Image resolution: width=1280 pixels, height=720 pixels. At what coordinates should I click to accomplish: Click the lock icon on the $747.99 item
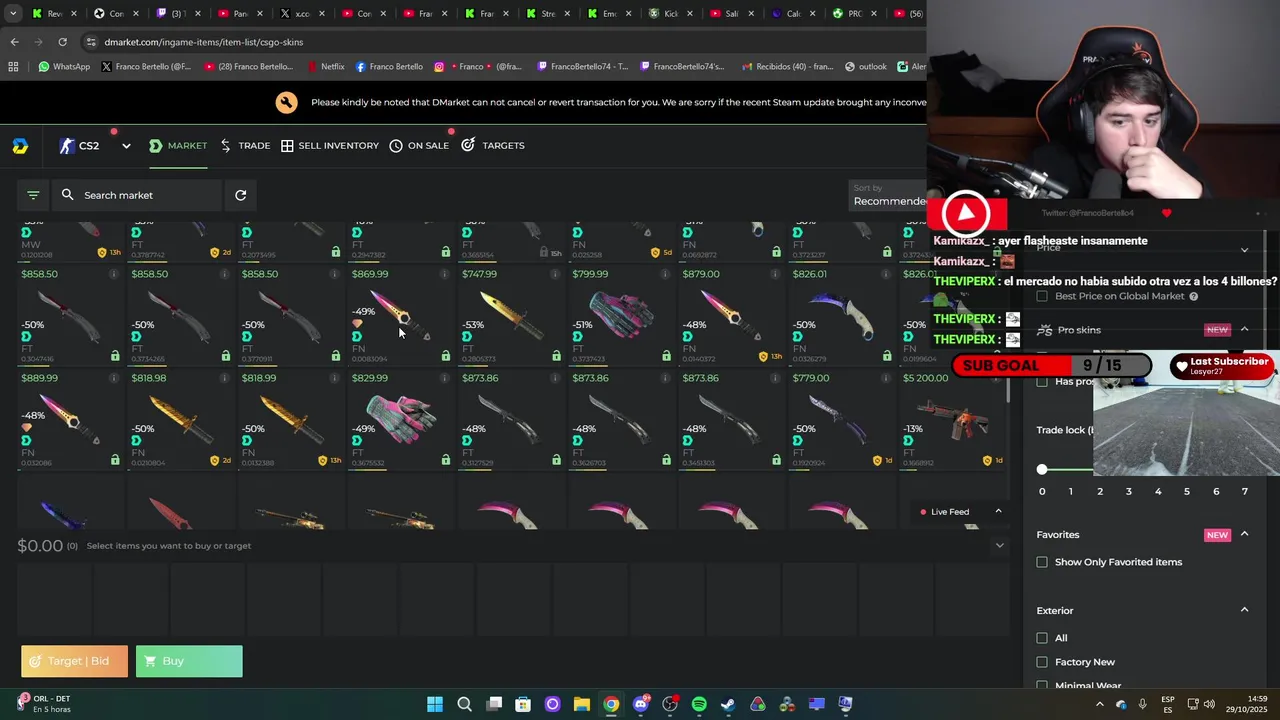(556, 356)
